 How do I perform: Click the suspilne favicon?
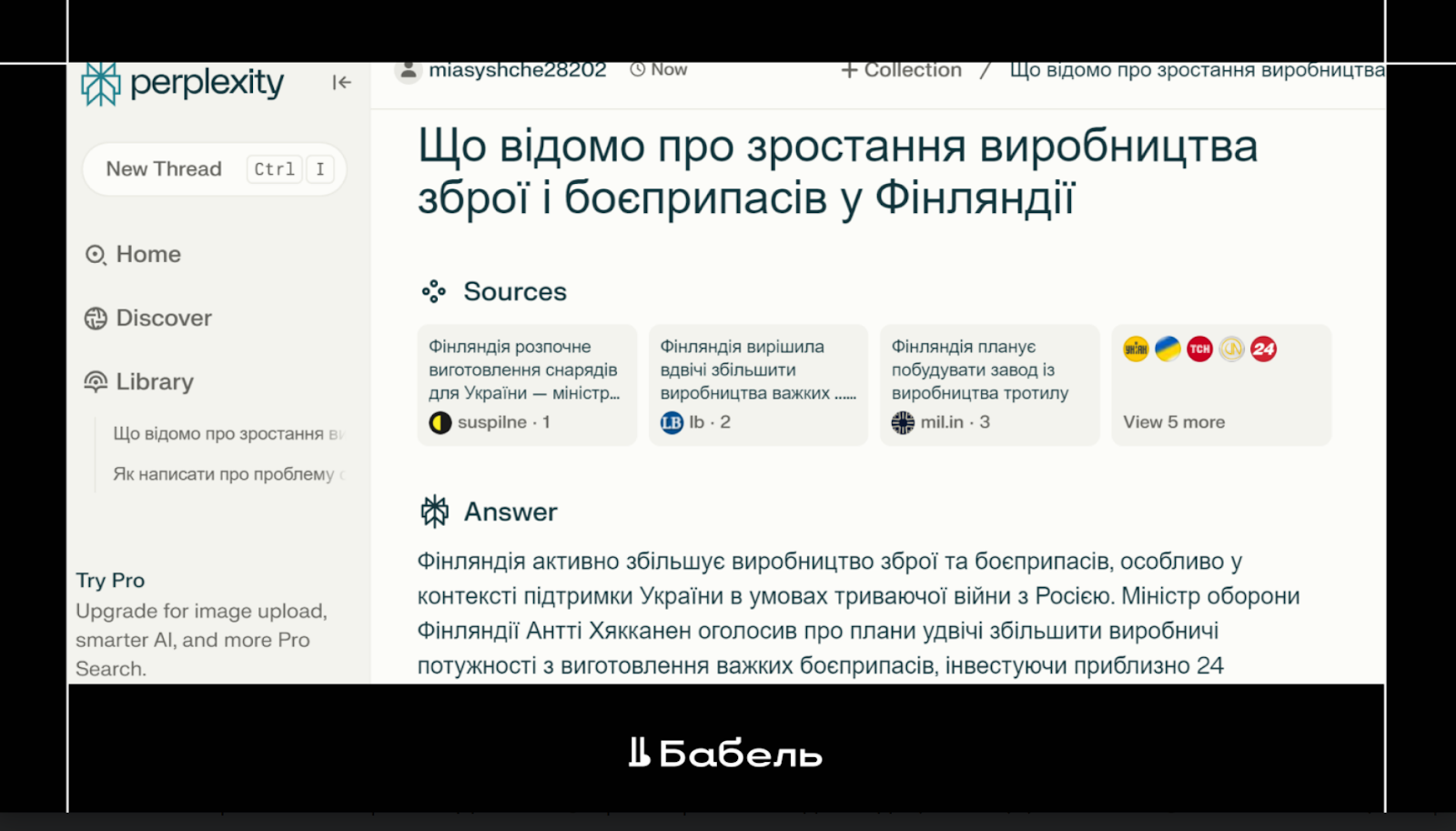pos(440,422)
